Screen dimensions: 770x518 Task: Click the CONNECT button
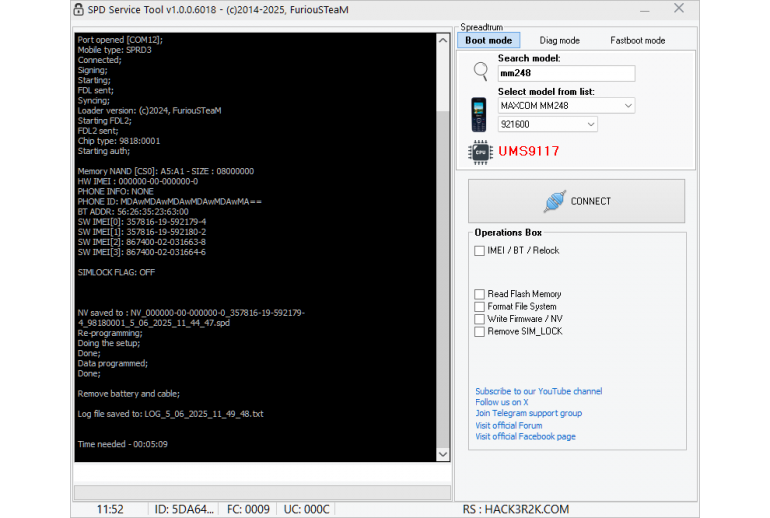pos(576,201)
